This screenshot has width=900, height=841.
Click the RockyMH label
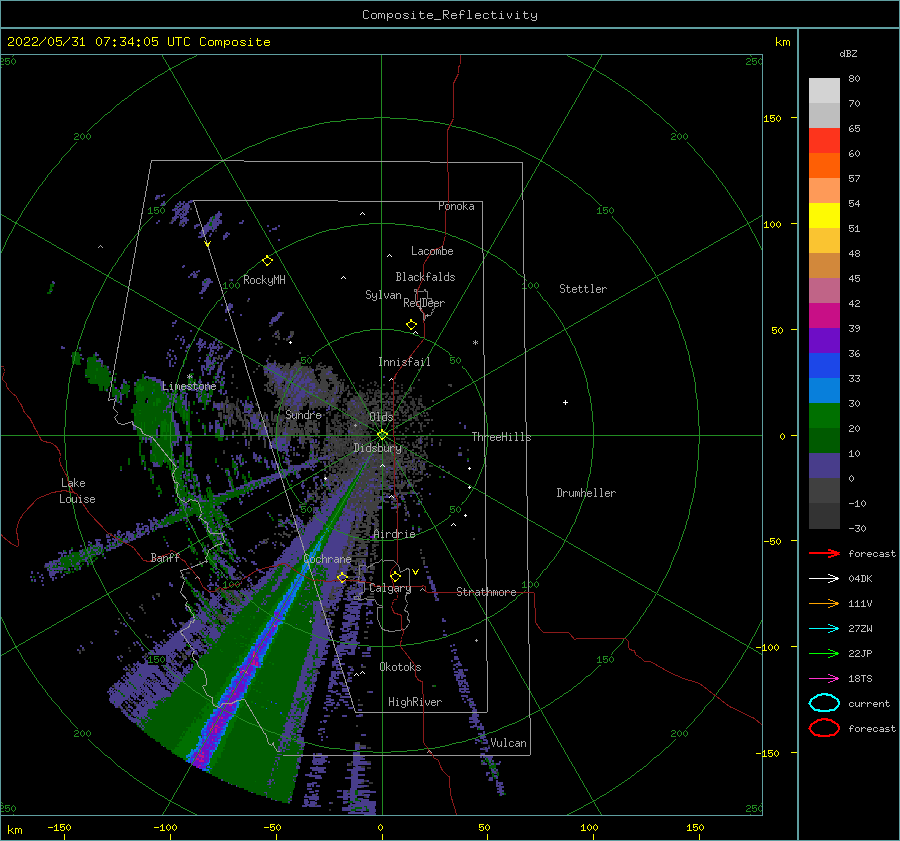tap(264, 280)
